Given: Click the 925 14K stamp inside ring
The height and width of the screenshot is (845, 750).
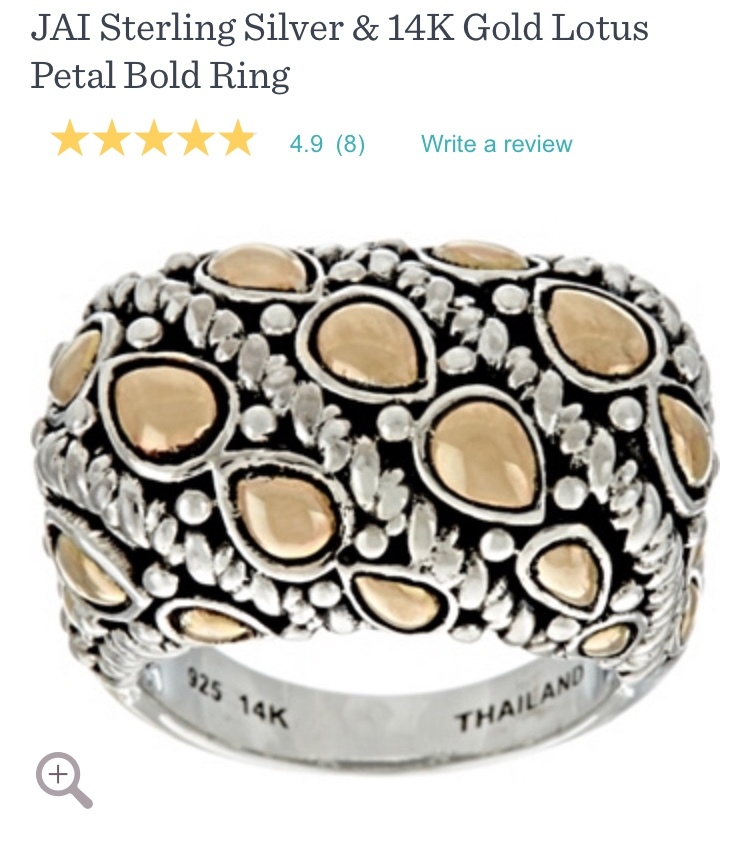Looking at the screenshot, I should (x=237, y=698).
